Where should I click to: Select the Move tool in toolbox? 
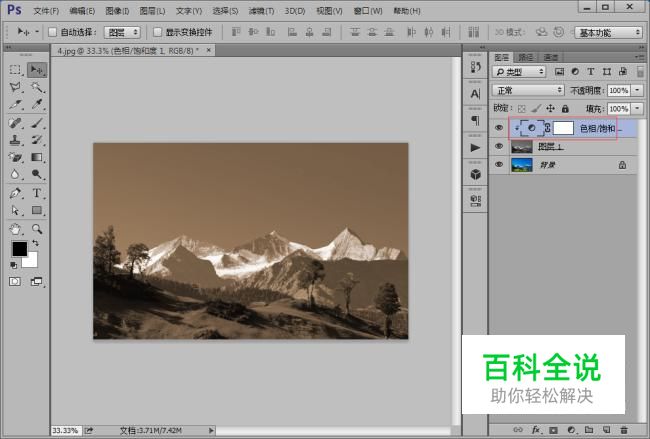click(37, 70)
